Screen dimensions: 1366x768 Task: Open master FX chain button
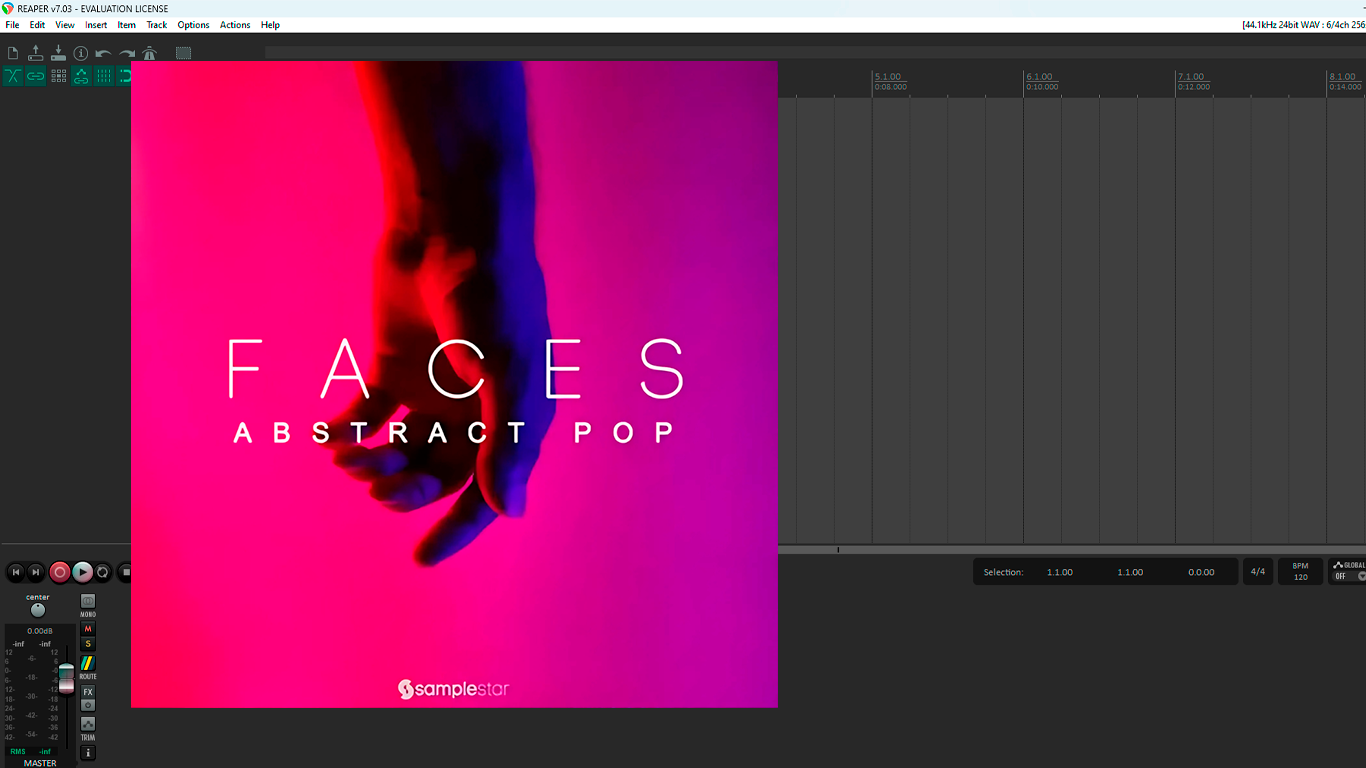(x=88, y=692)
